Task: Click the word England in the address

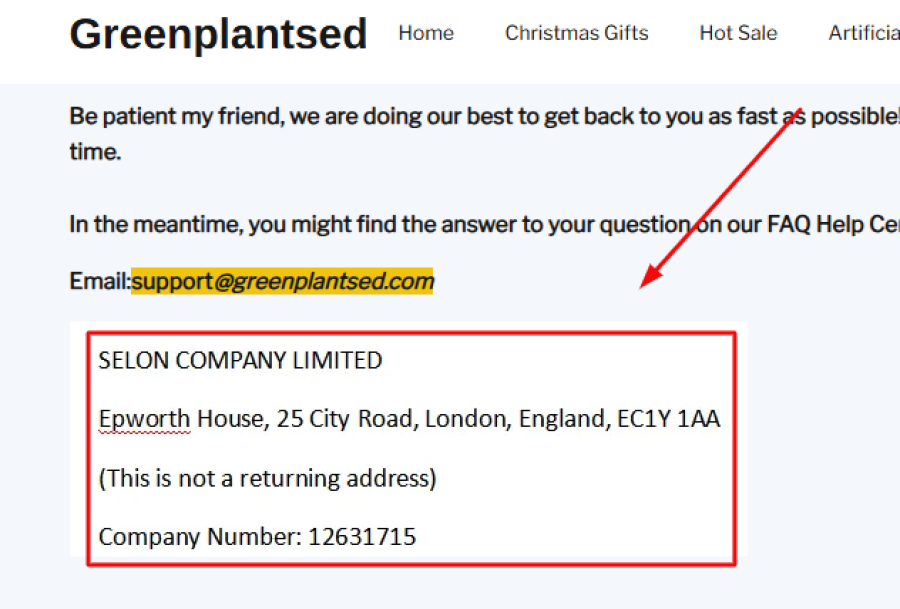Action: pyautogui.click(x=561, y=419)
